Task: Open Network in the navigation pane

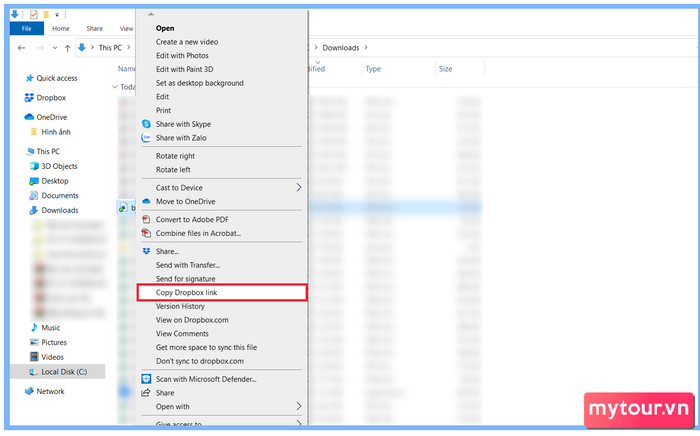Action: coord(50,392)
